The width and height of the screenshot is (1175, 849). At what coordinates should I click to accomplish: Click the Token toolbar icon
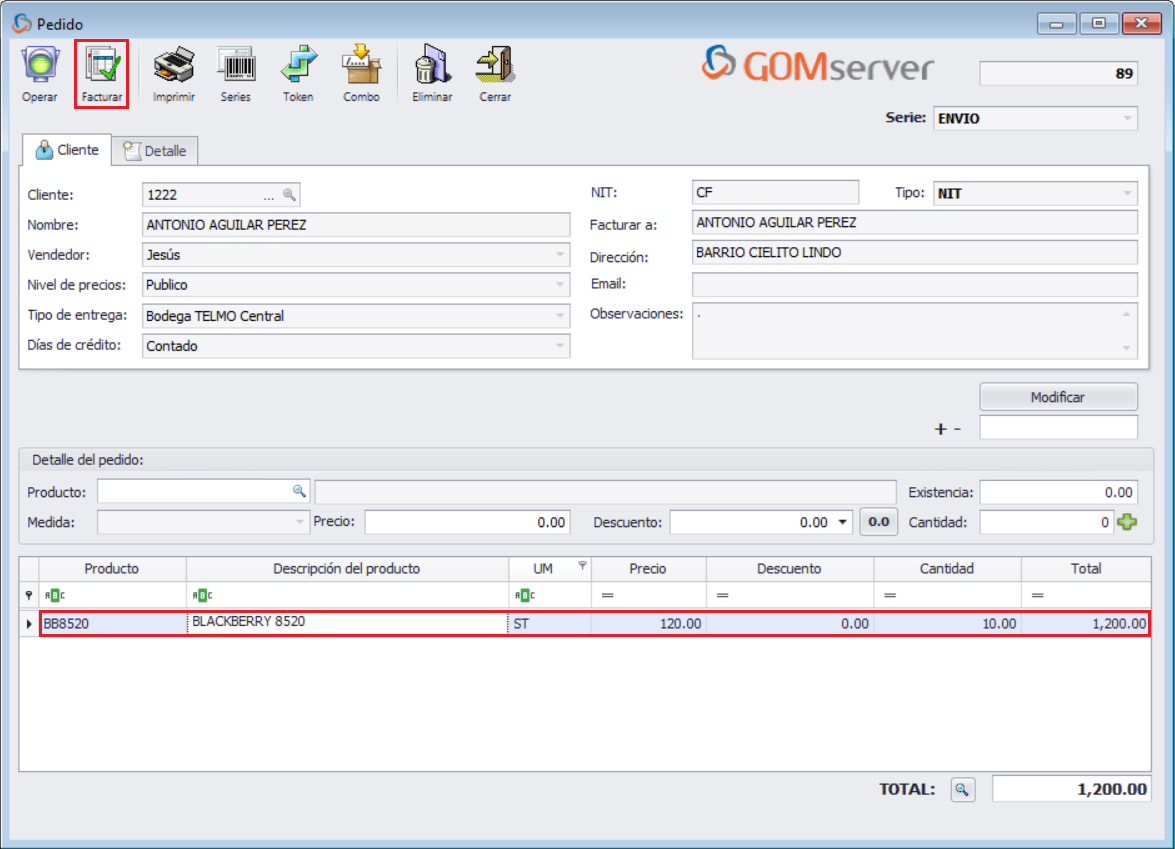click(298, 68)
